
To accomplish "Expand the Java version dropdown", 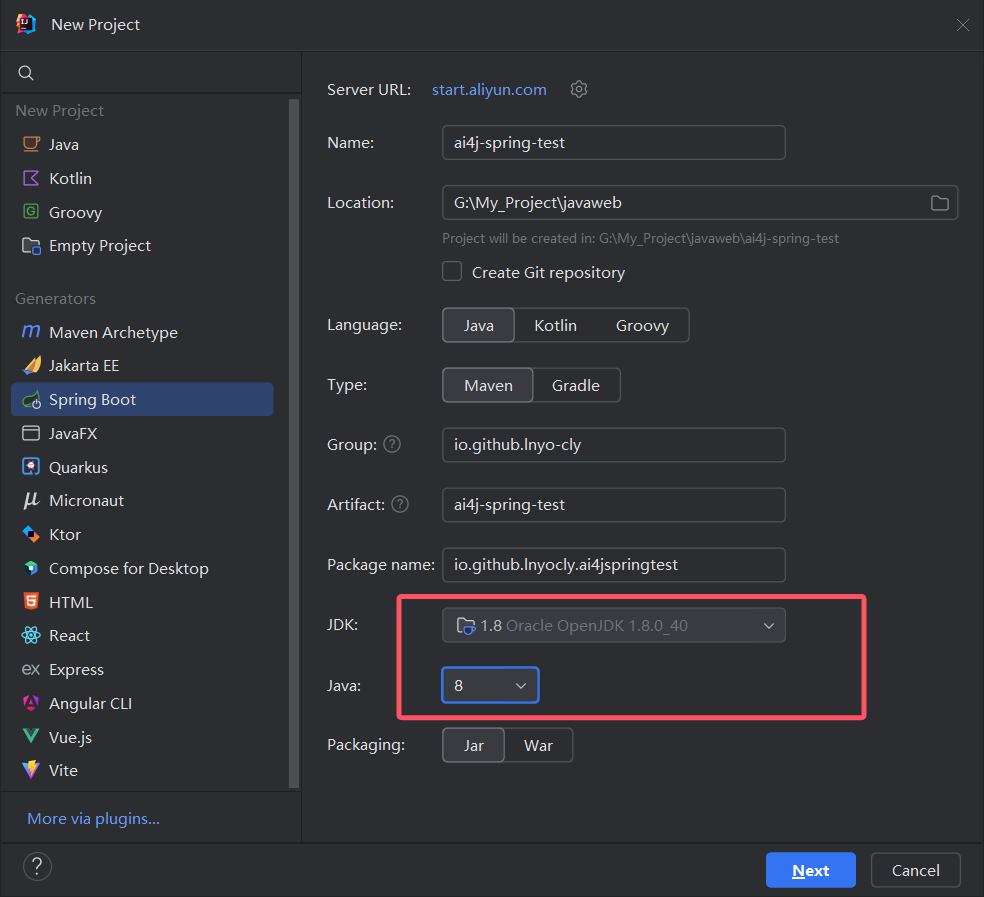I will pyautogui.click(x=490, y=685).
